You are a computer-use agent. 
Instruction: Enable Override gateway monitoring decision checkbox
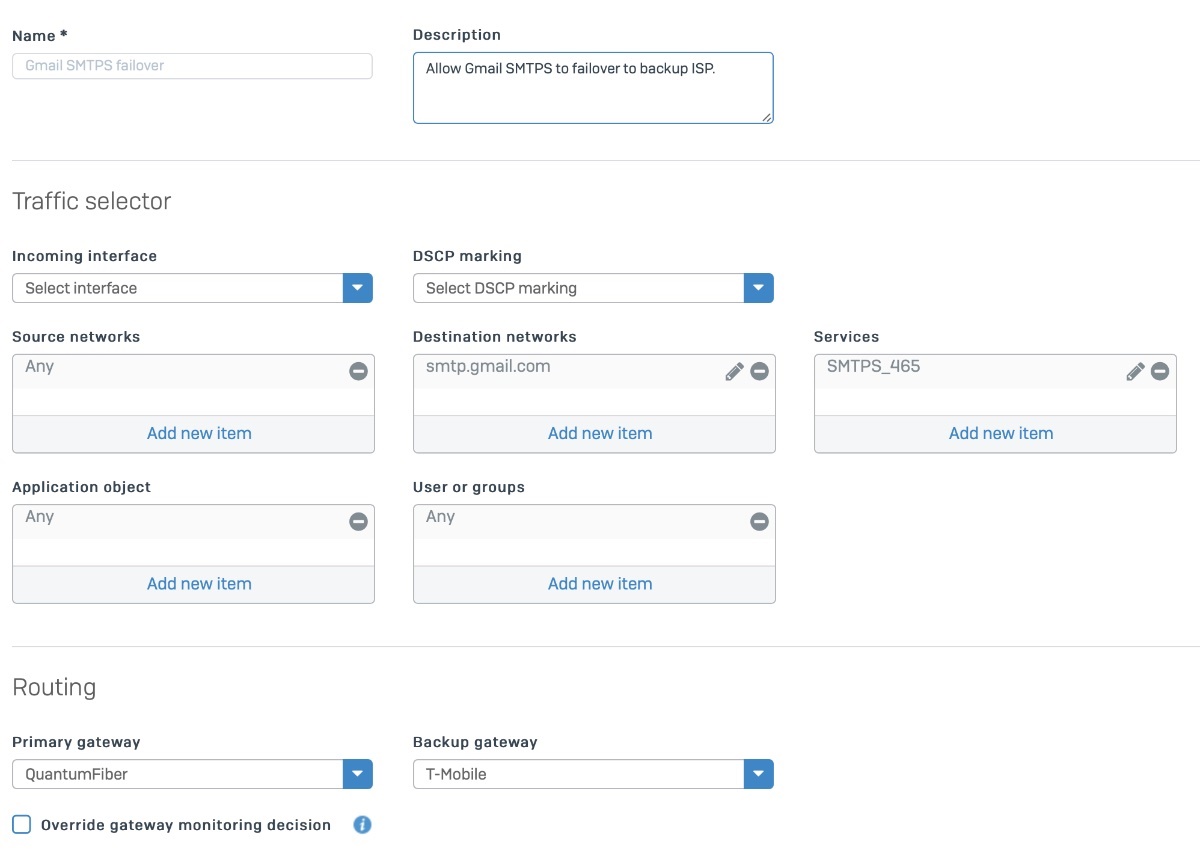tap(22, 825)
